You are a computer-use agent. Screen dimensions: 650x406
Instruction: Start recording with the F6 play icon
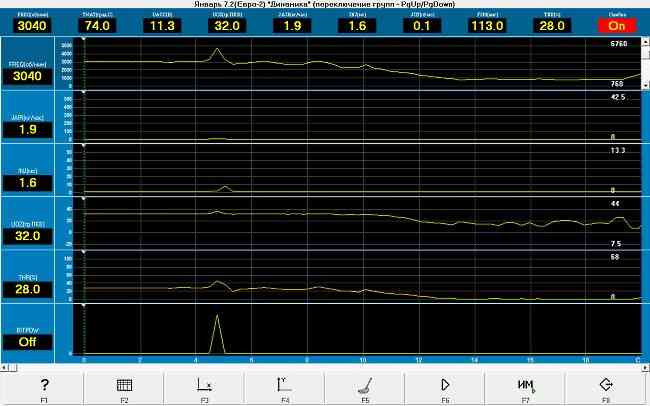pos(445,385)
